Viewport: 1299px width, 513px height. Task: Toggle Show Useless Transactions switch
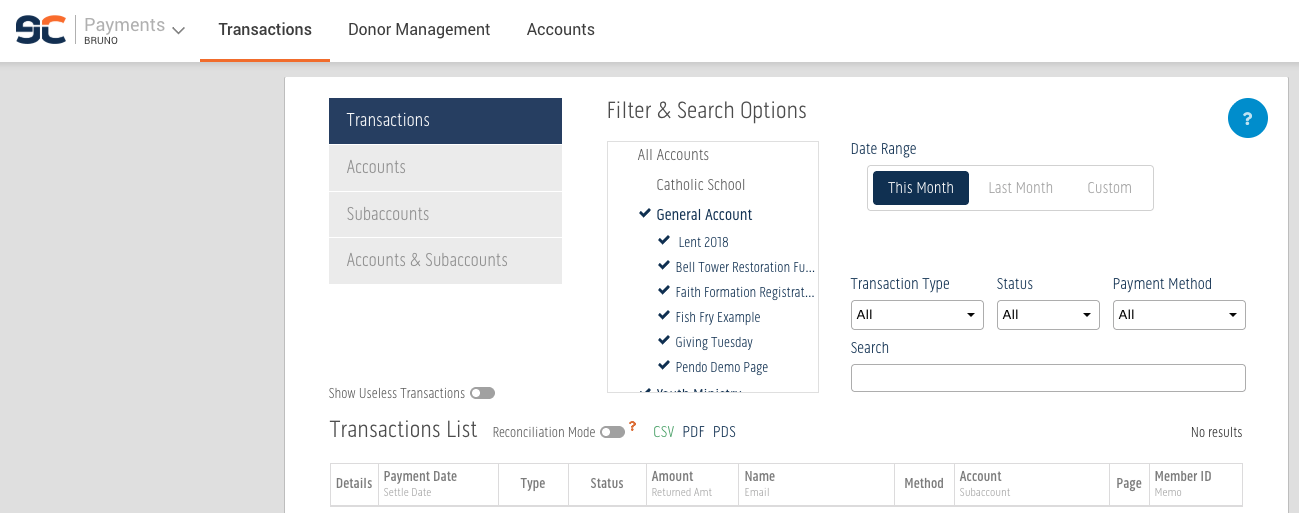[x=482, y=394]
